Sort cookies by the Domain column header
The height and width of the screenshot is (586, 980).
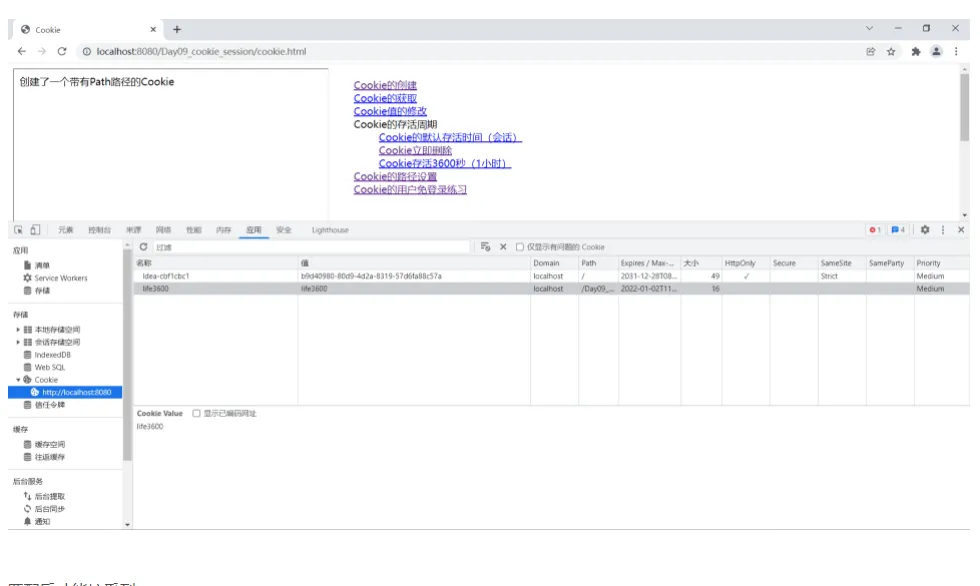(x=554, y=263)
